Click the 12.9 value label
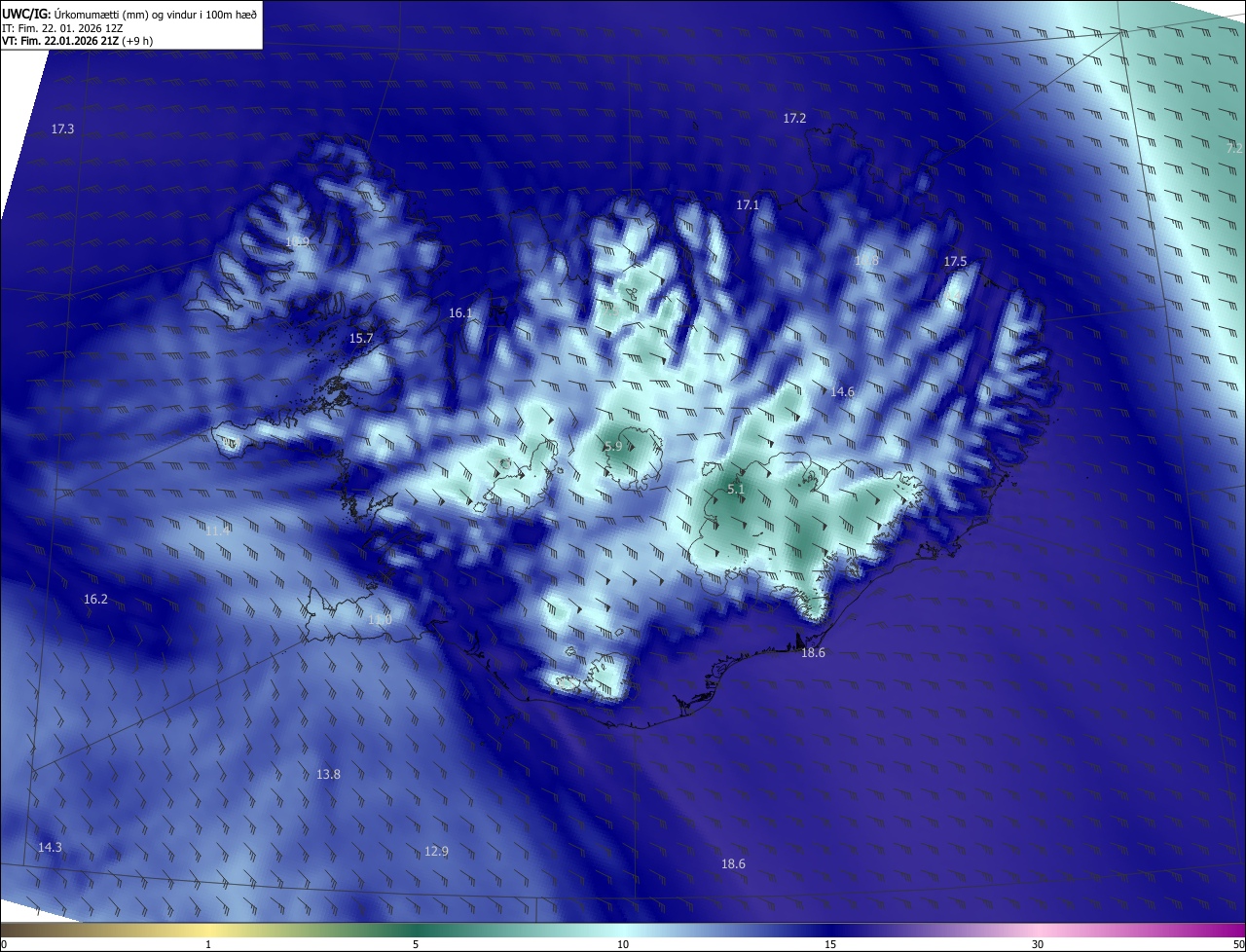The width and height of the screenshot is (1246, 952). [436, 851]
